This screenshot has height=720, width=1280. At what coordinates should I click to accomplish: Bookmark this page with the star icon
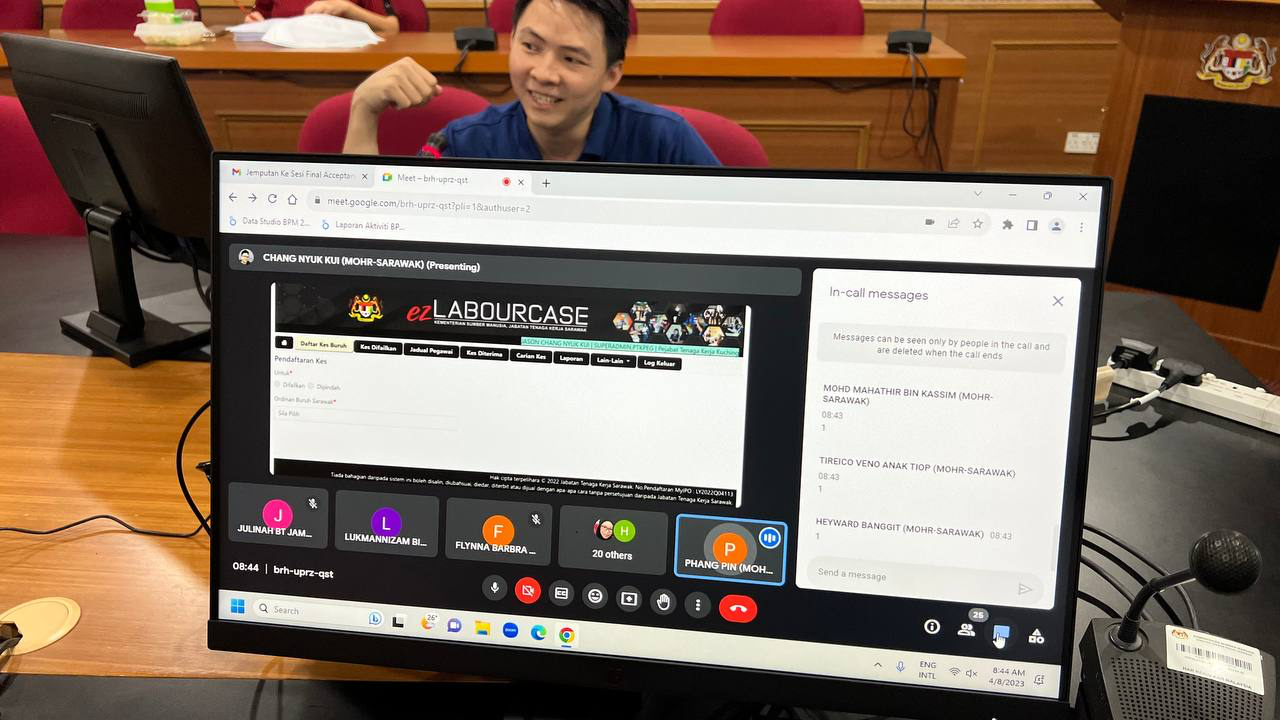click(x=978, y=223)
